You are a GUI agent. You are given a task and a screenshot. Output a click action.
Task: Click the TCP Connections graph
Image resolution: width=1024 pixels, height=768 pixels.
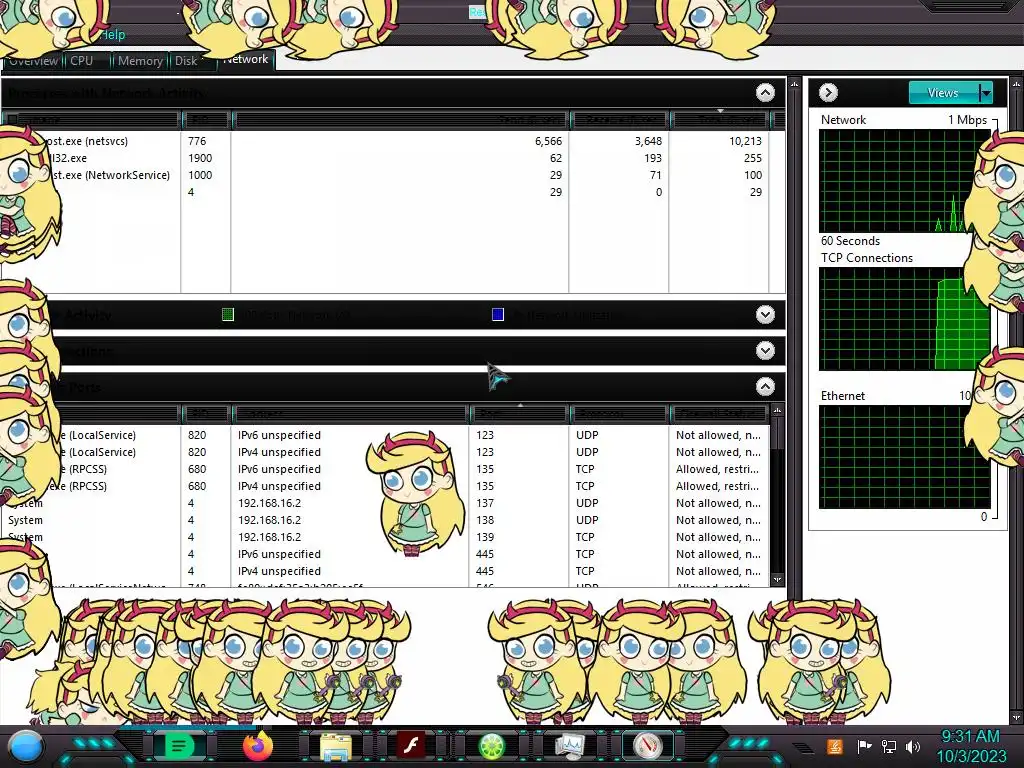pos(904,319)
